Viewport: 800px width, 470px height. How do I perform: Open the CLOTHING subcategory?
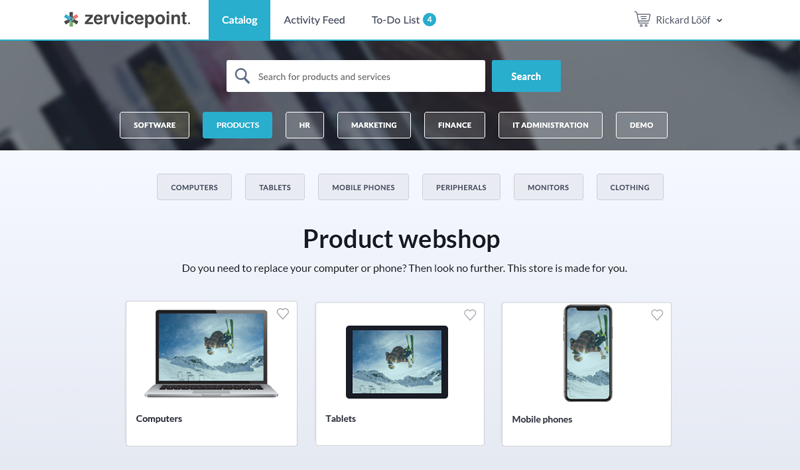pos(630,187)
